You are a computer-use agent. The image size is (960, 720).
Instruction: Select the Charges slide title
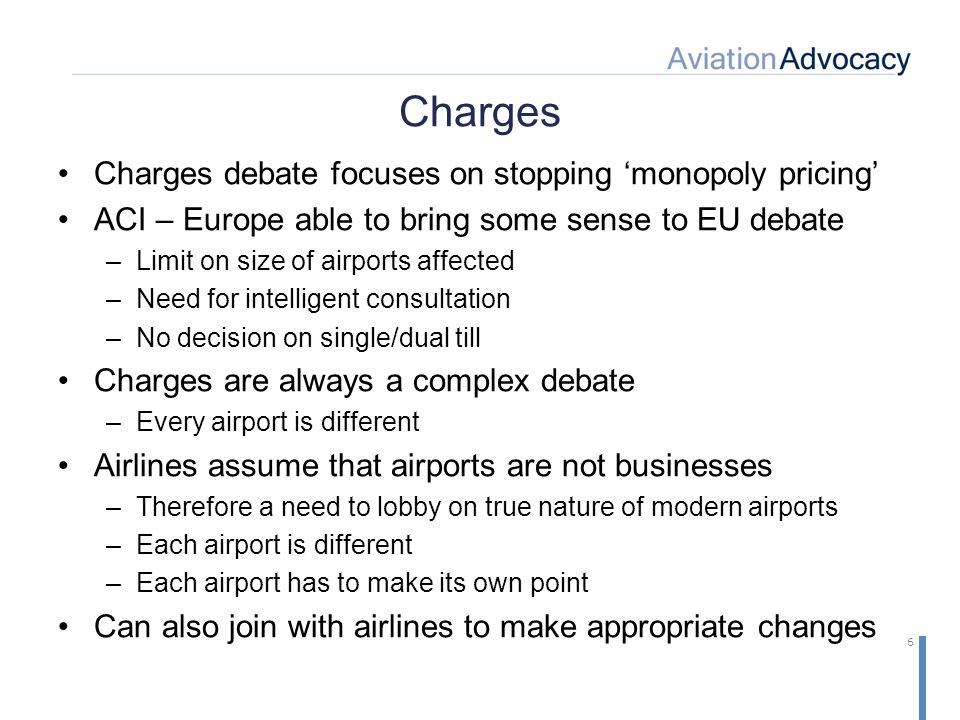tap(480, 112)
